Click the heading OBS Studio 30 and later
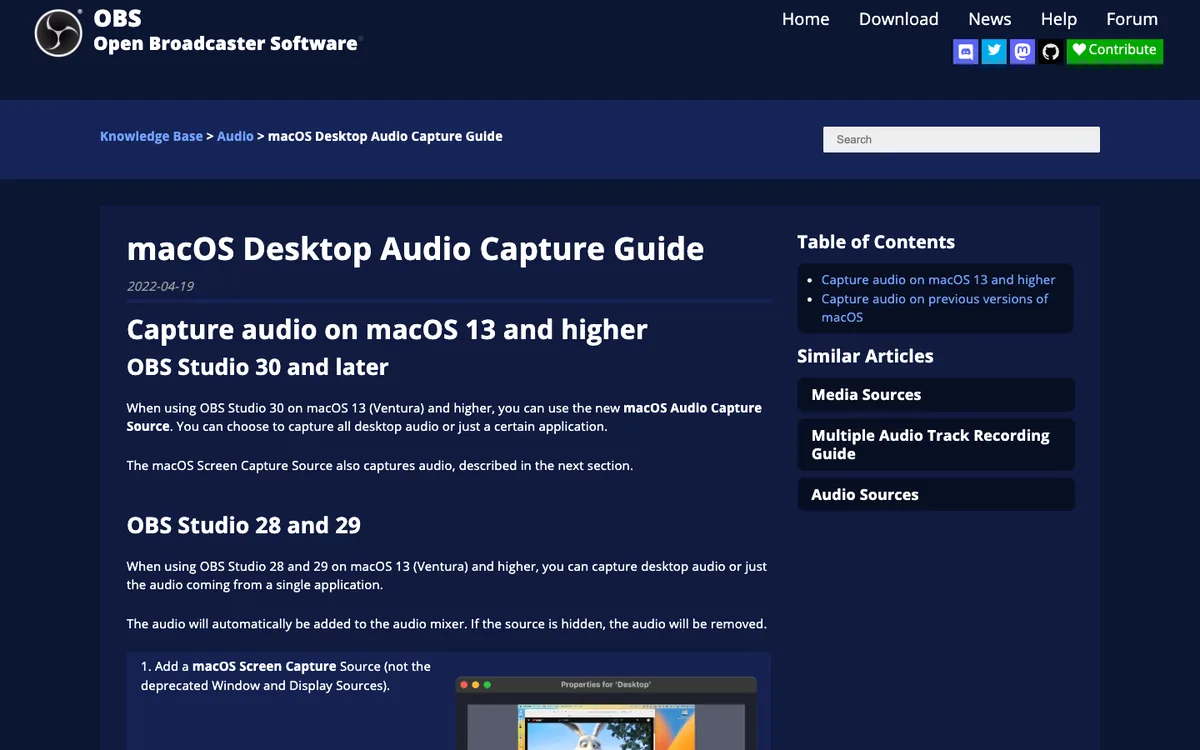This screenshot has width=1200, height=750. pyautogui.click(x=258, y=367)
